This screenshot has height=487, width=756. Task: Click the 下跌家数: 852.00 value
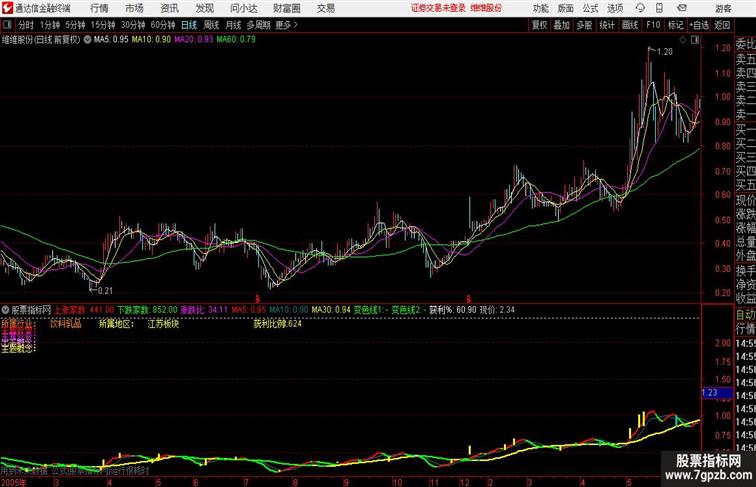[148, 310]
